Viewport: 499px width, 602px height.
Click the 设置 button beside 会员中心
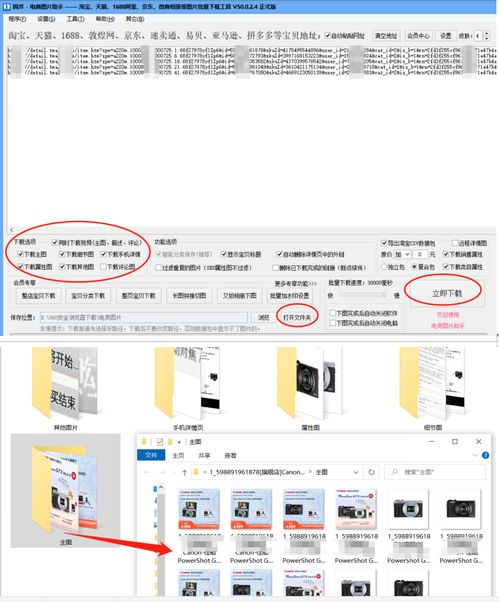click(x=446, y=36)
